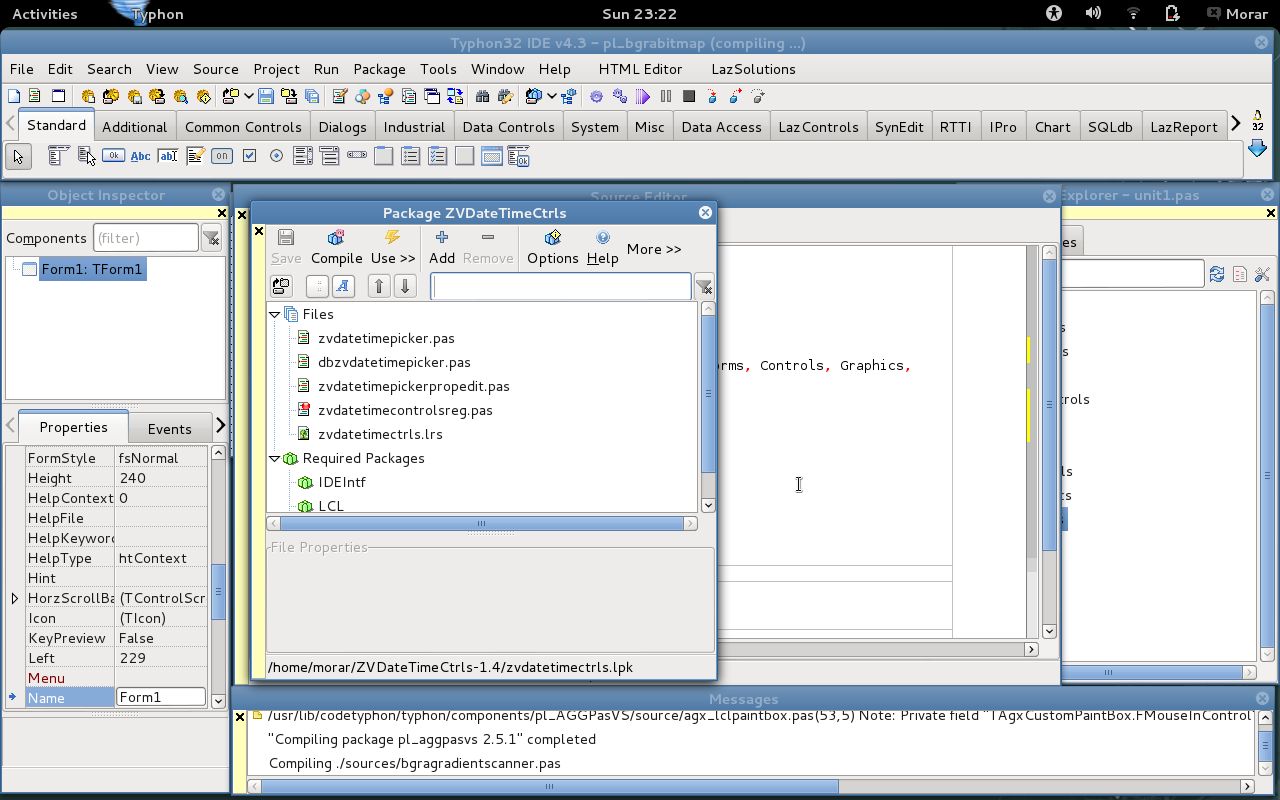Pick the TRadioButton component in the palette
1280x800 pixels.
point(276,156)
